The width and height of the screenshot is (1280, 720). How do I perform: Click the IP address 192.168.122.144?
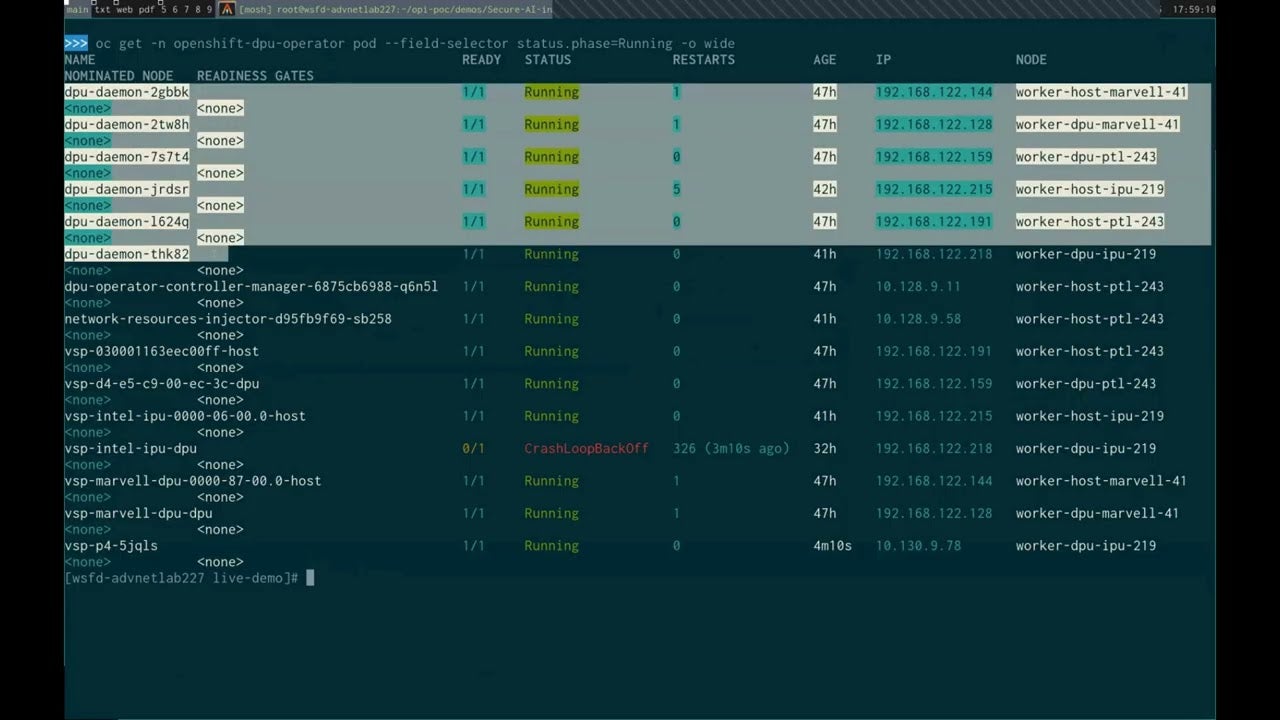(x=934, y=92)
